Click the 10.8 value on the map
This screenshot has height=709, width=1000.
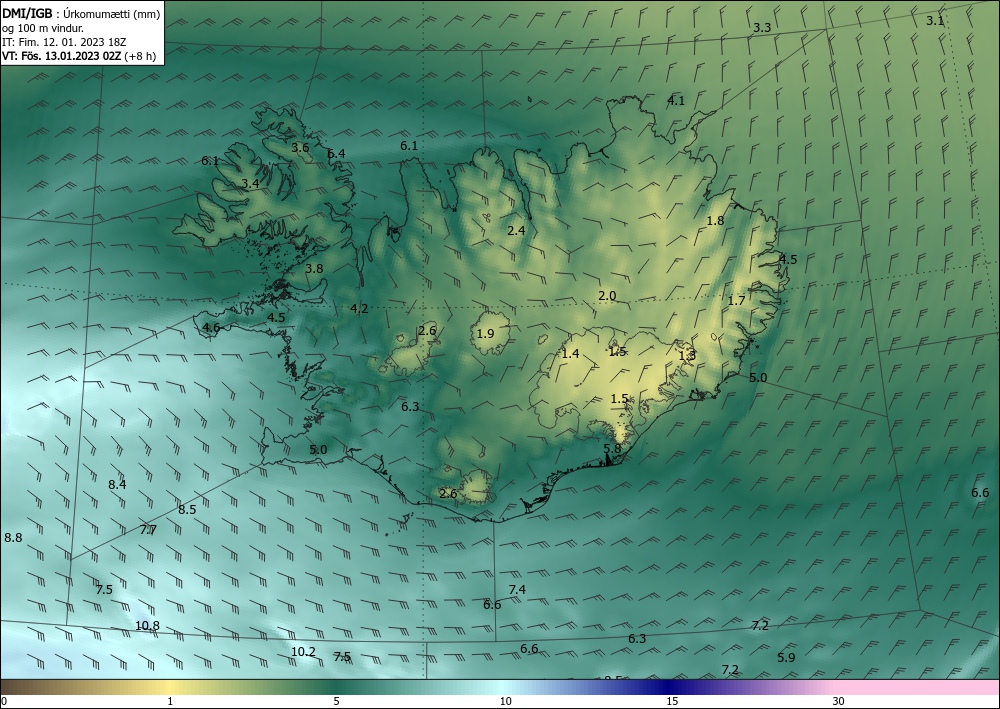pyautogui.click(x=147, y=625)
